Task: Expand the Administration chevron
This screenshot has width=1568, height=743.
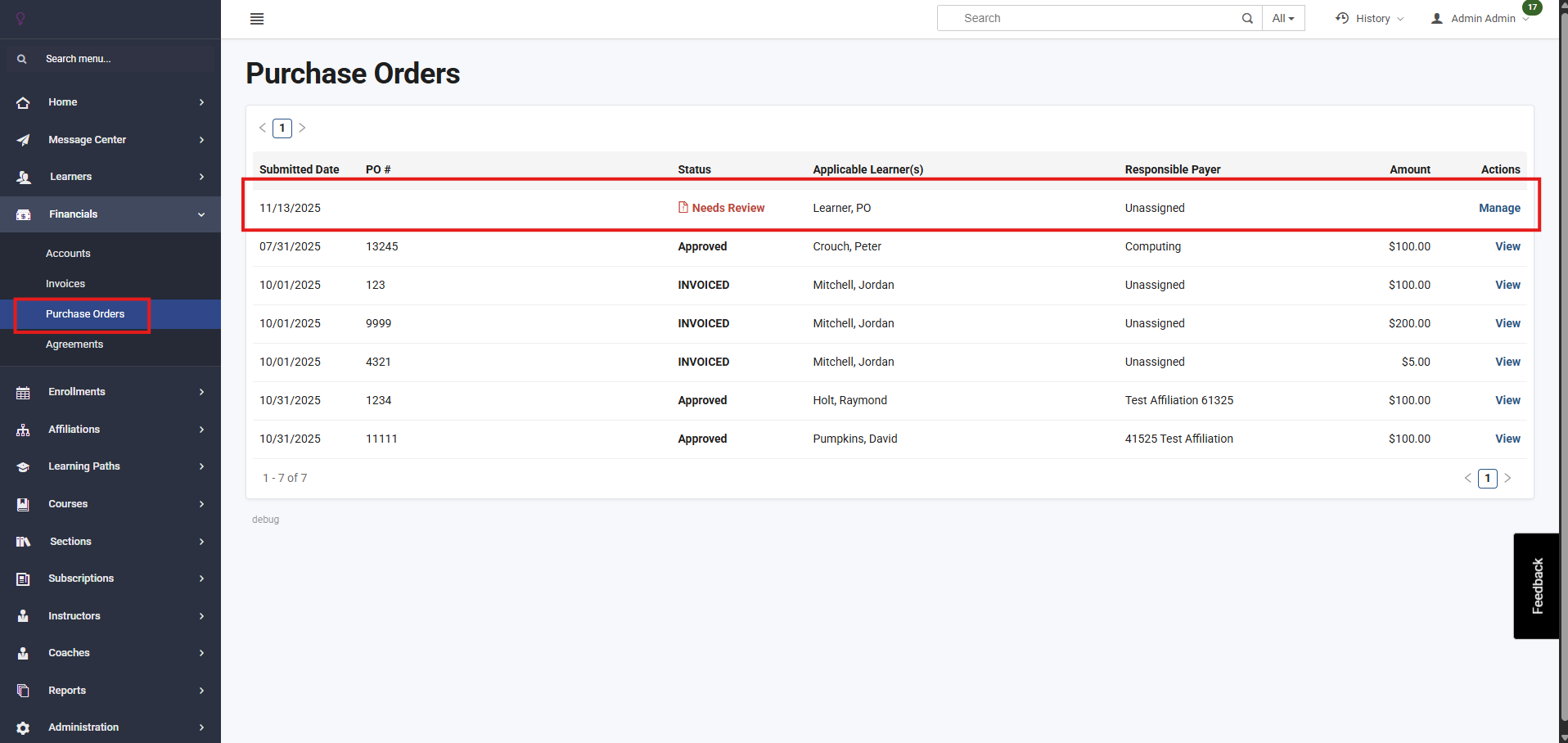Action: (x=201, y=727)
